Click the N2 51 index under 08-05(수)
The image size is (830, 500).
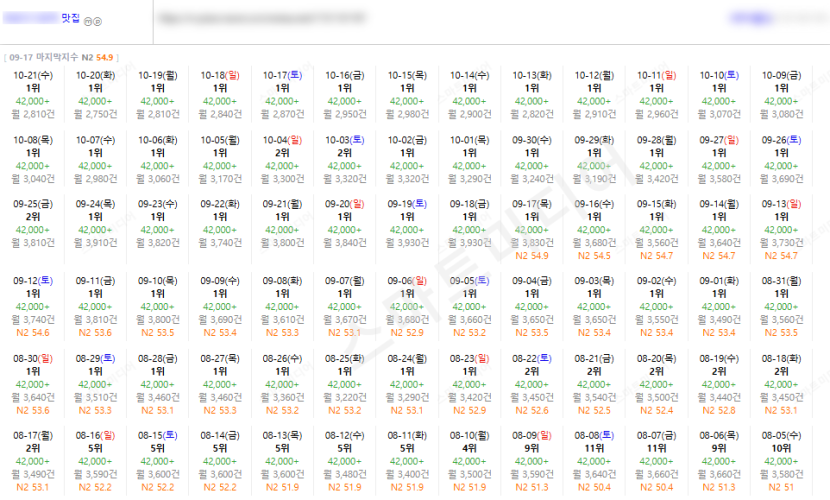(x=781, y=487)
